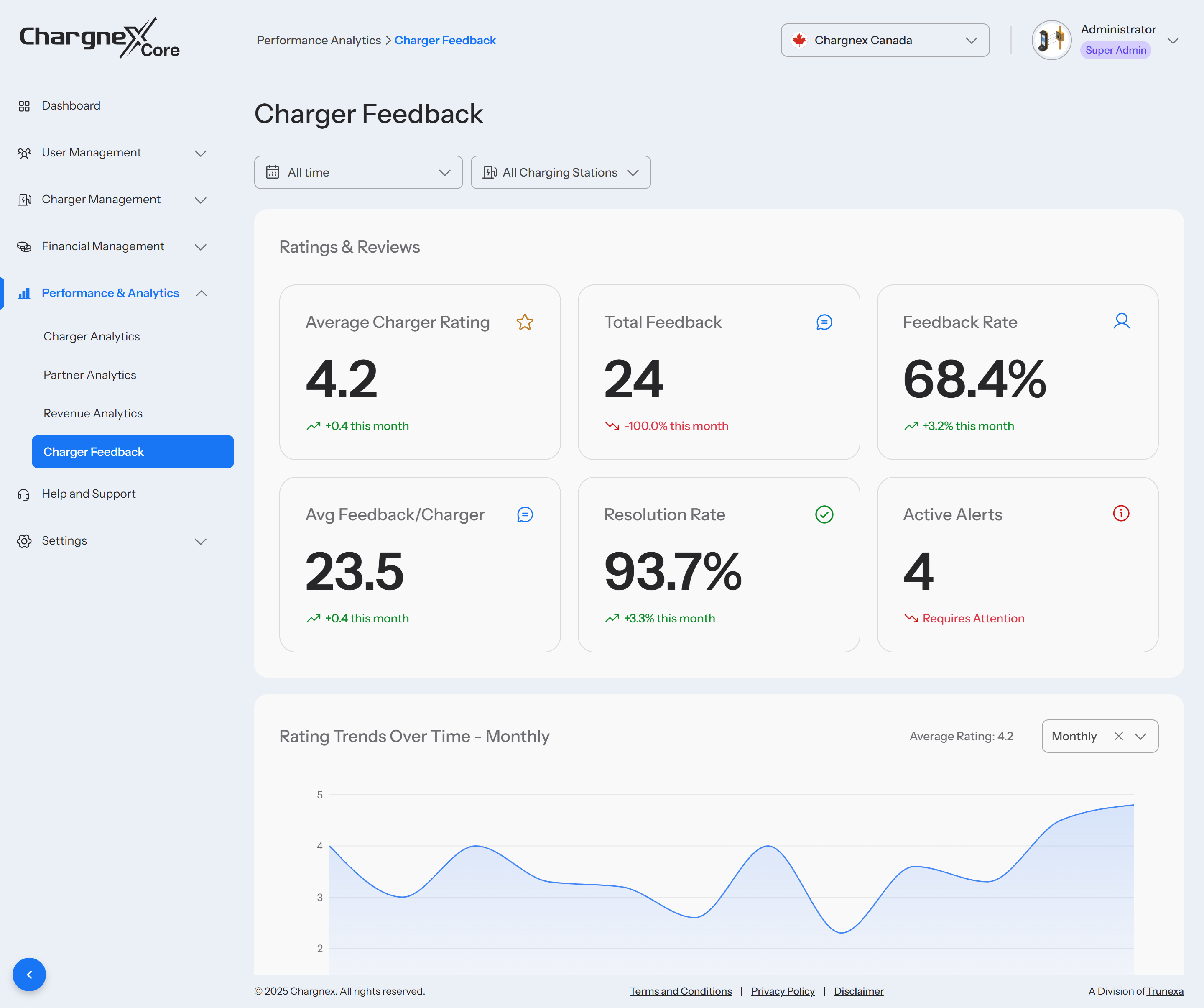The height and width of the screenshot is (1008, 1204).
Task: Click the Performance Analytics breadcrumb
Action: point(318,40)
